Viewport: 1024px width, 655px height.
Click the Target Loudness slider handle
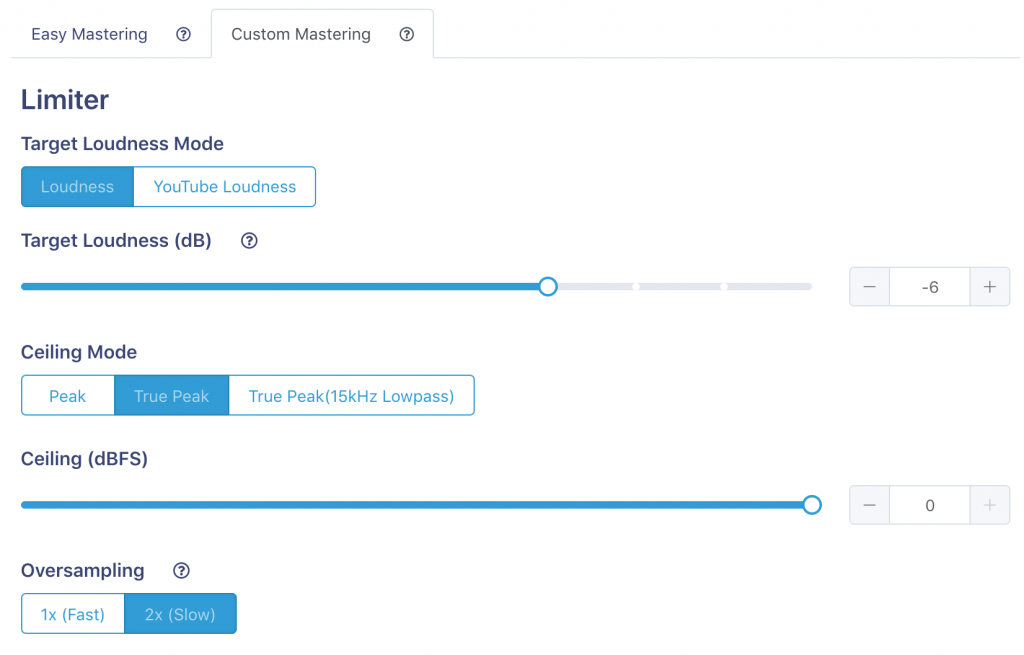point(548,287)
